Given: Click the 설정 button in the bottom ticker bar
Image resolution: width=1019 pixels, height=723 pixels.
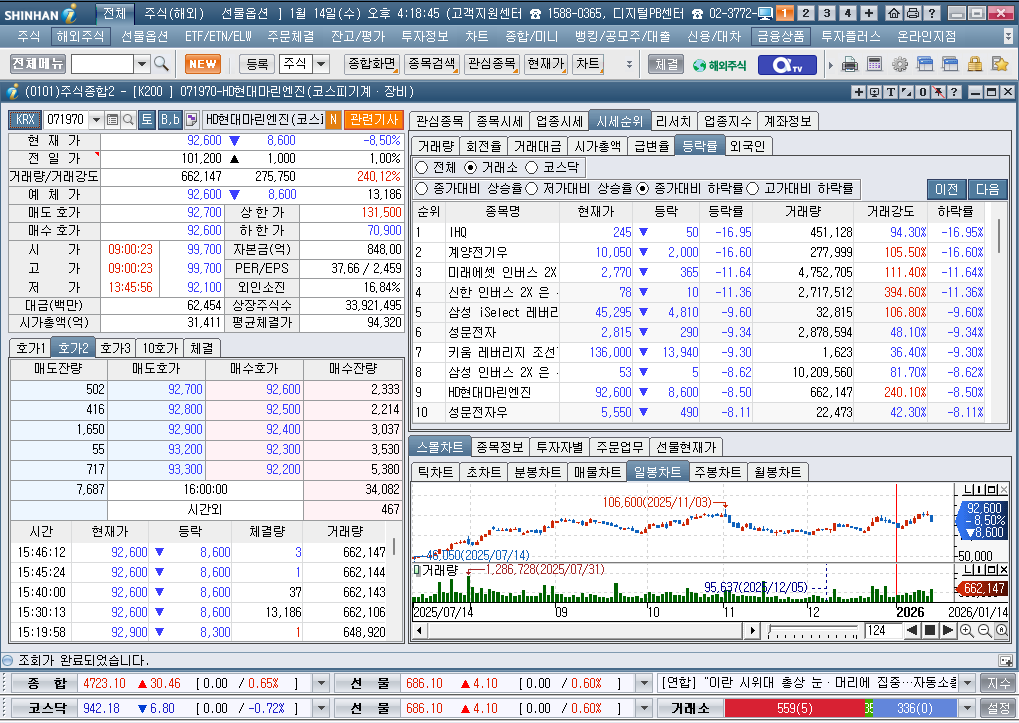Looking at the screenshot, I should (998, 708).
